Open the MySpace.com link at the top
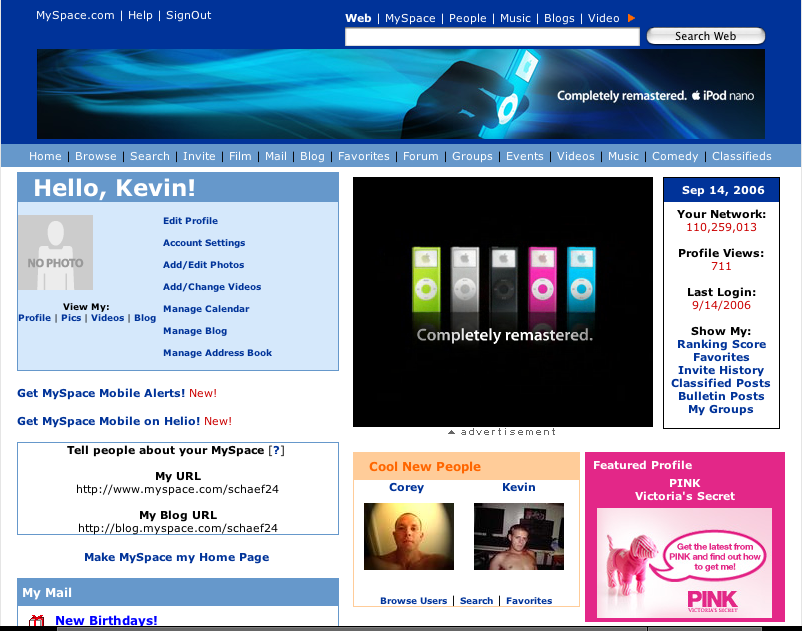Viewport: 802px width, 631px height. (x=75, y=15)
